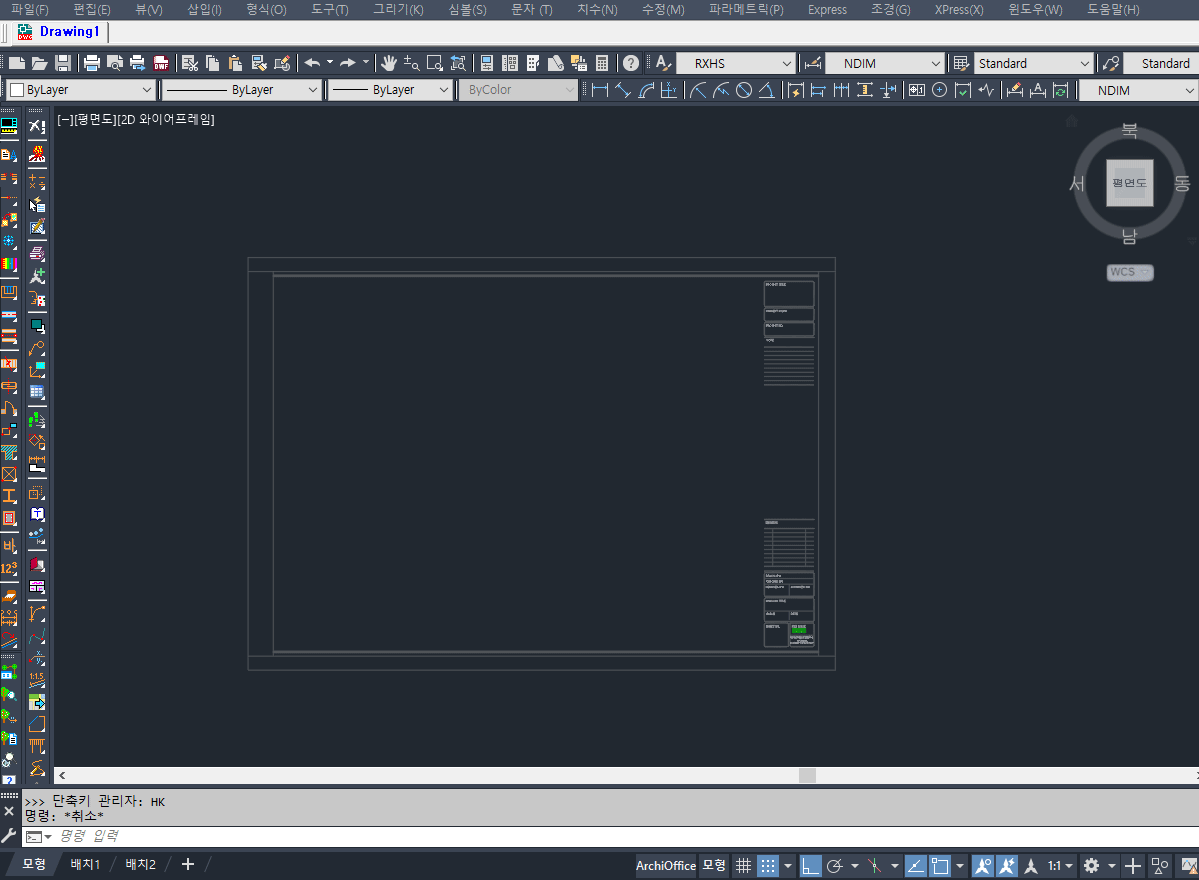Toggle Ortho mode in status bar
The height and width of the screenshot is (880, 1199).
[811, 865]
